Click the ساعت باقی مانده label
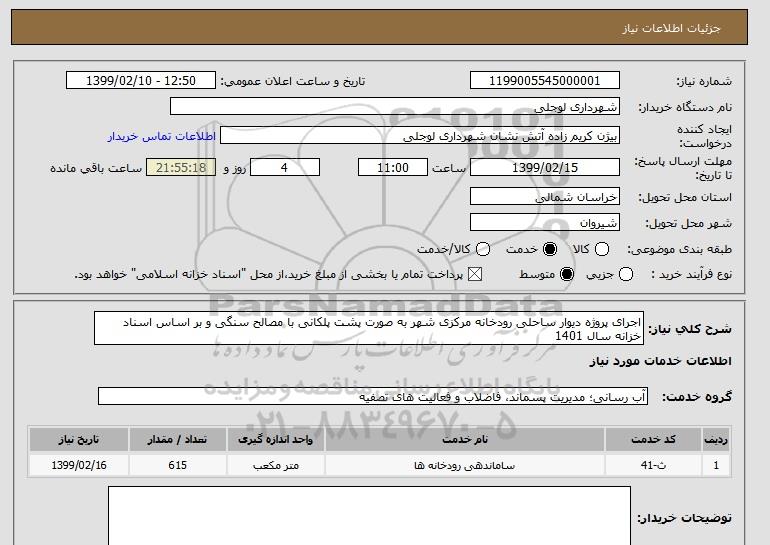770x545 pixels. click(96, 168)
